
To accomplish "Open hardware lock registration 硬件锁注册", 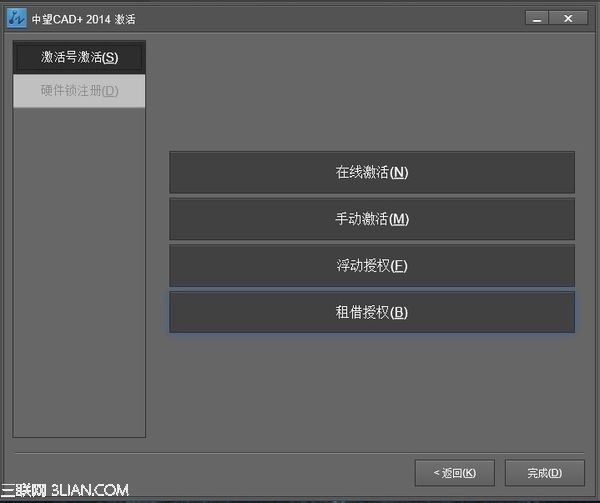I will [x=79, y=91].
